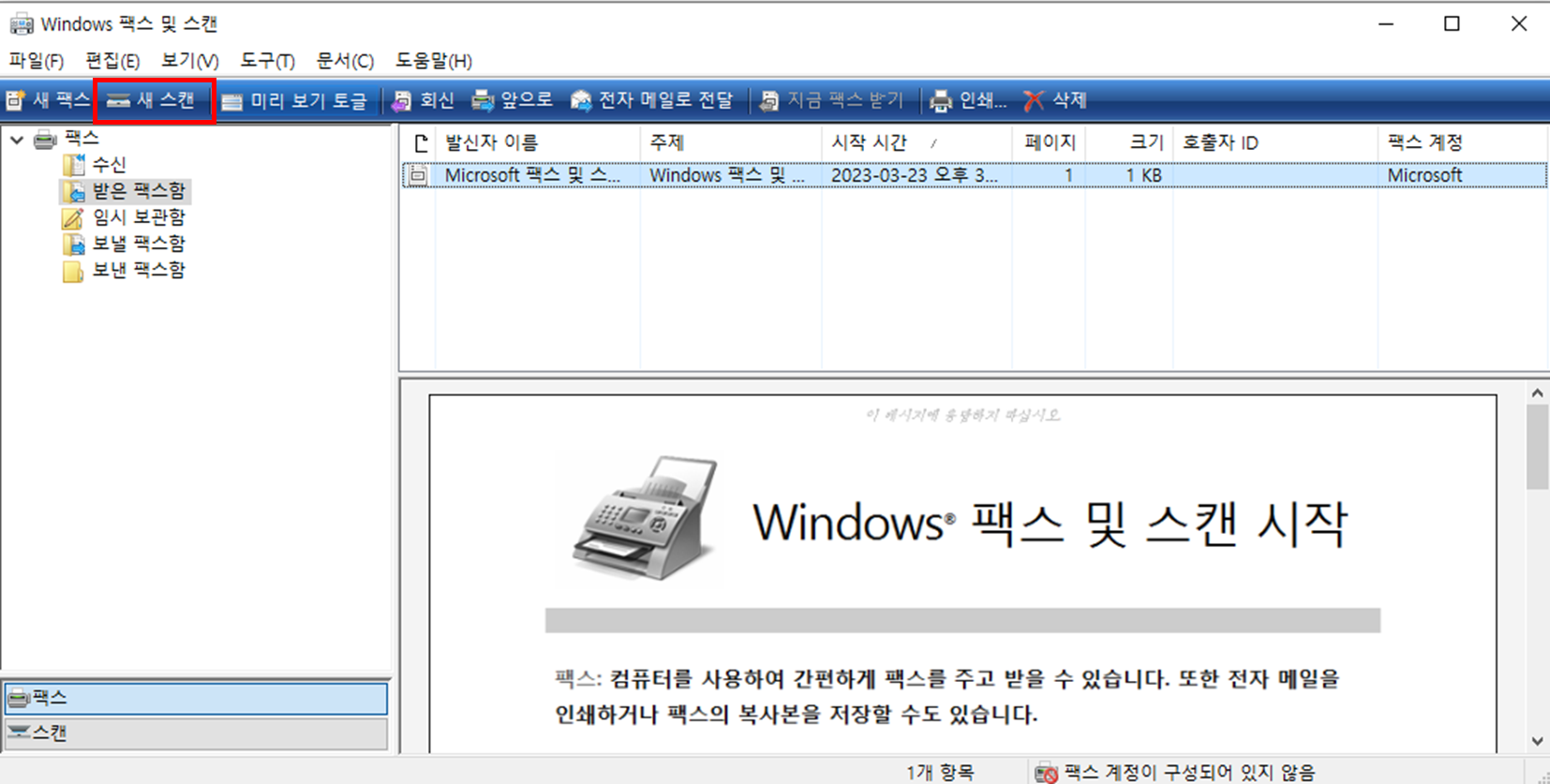Click the Microsoft fax account cell
Screen dimensions: 1550x784
[x=1424, y=175]
